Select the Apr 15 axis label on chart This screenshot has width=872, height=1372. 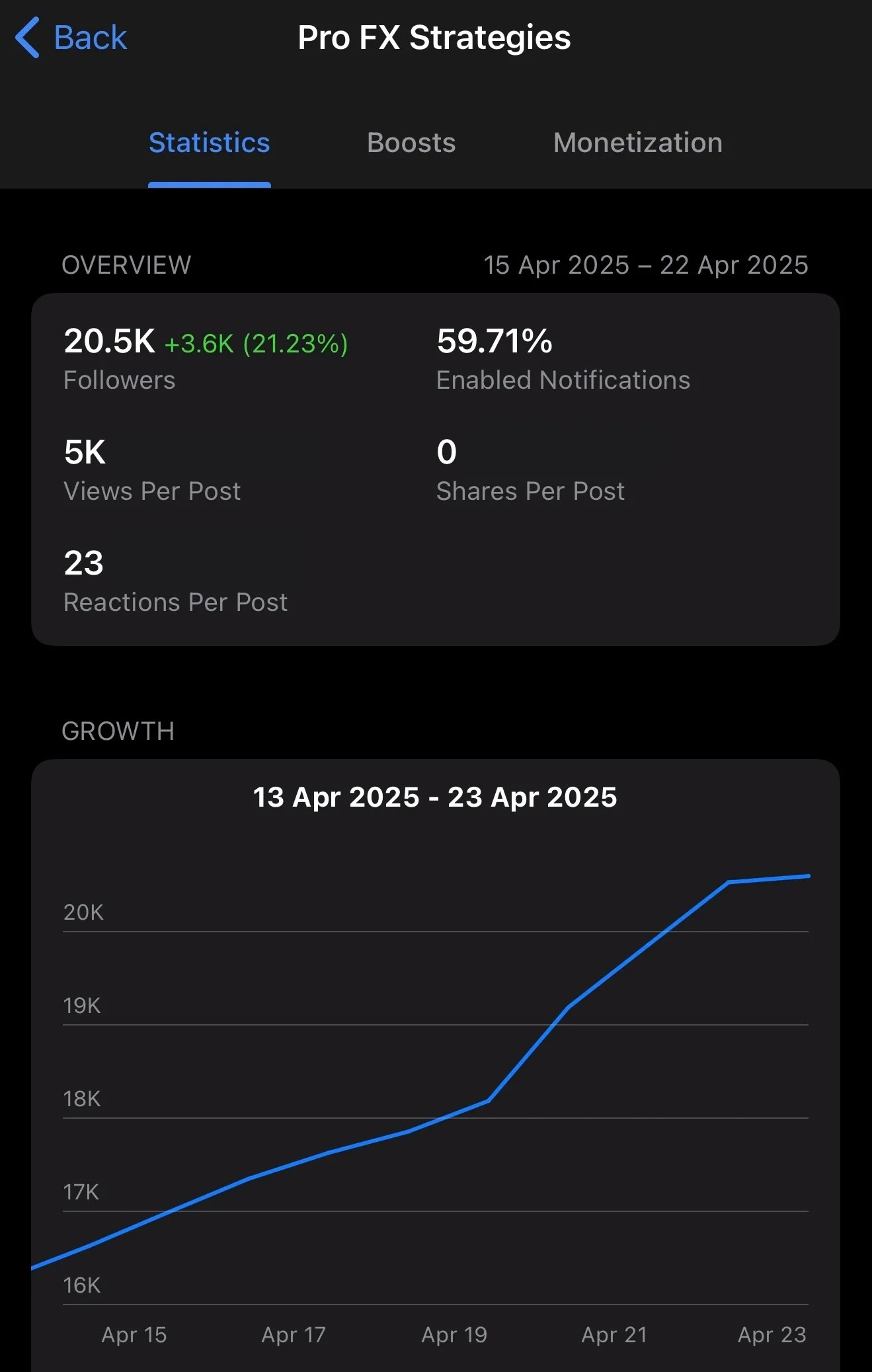tap(134, 1335)
